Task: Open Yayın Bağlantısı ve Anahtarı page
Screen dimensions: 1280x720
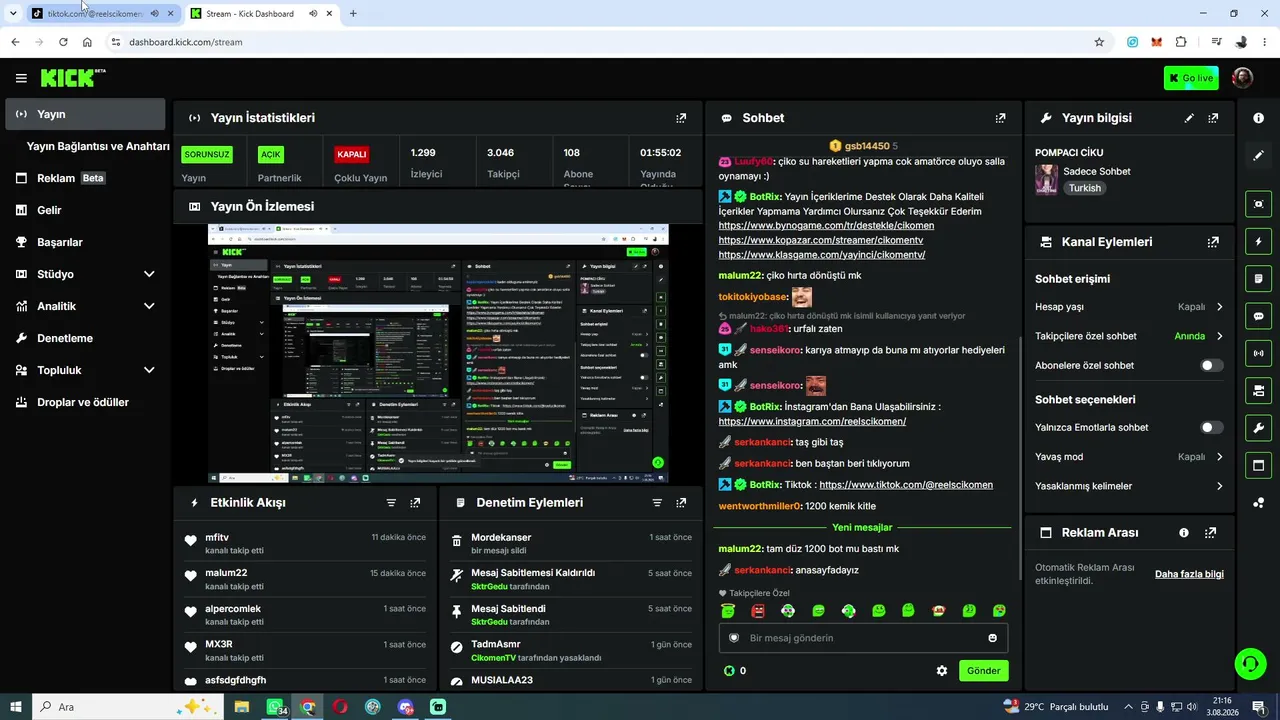Action: (x=98, y=146)
